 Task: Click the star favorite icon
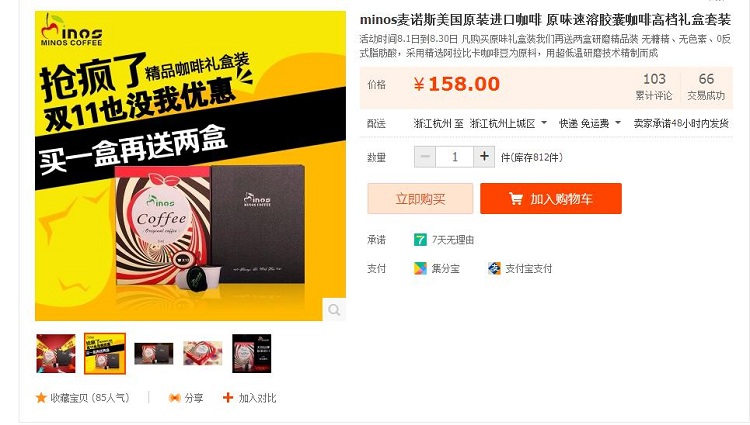tap(41, 398)
